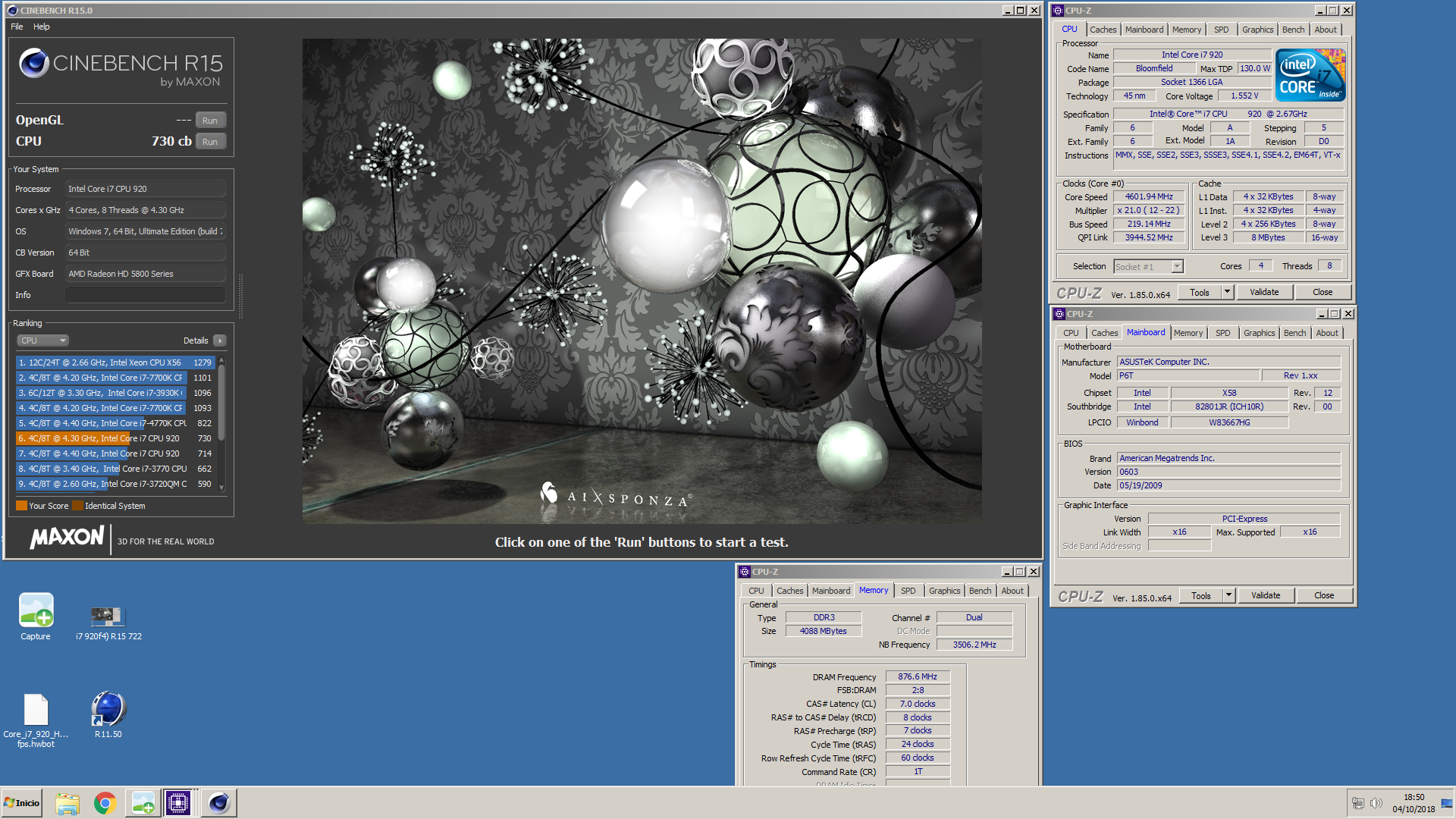1456x819 pixels.
Task: Click the DRAM Frequency value 876.6 MHz
Action: (x=918, y=677)
